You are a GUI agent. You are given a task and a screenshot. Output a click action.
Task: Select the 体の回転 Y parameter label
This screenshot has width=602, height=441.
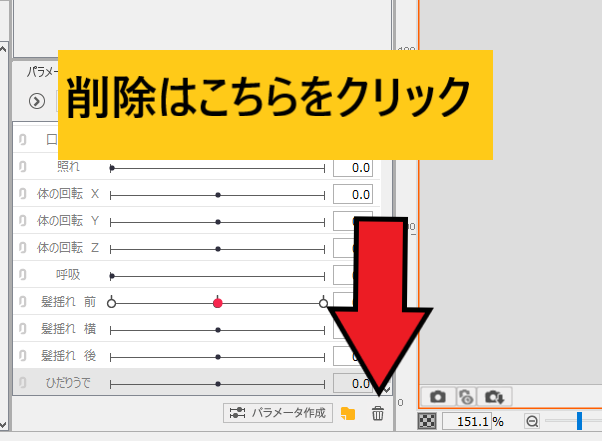tap(68, 221)
